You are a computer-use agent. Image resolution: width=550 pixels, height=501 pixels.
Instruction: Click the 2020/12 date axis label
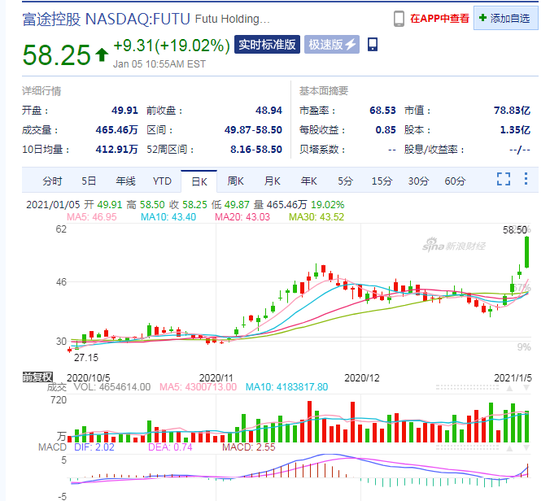(362, 378)
